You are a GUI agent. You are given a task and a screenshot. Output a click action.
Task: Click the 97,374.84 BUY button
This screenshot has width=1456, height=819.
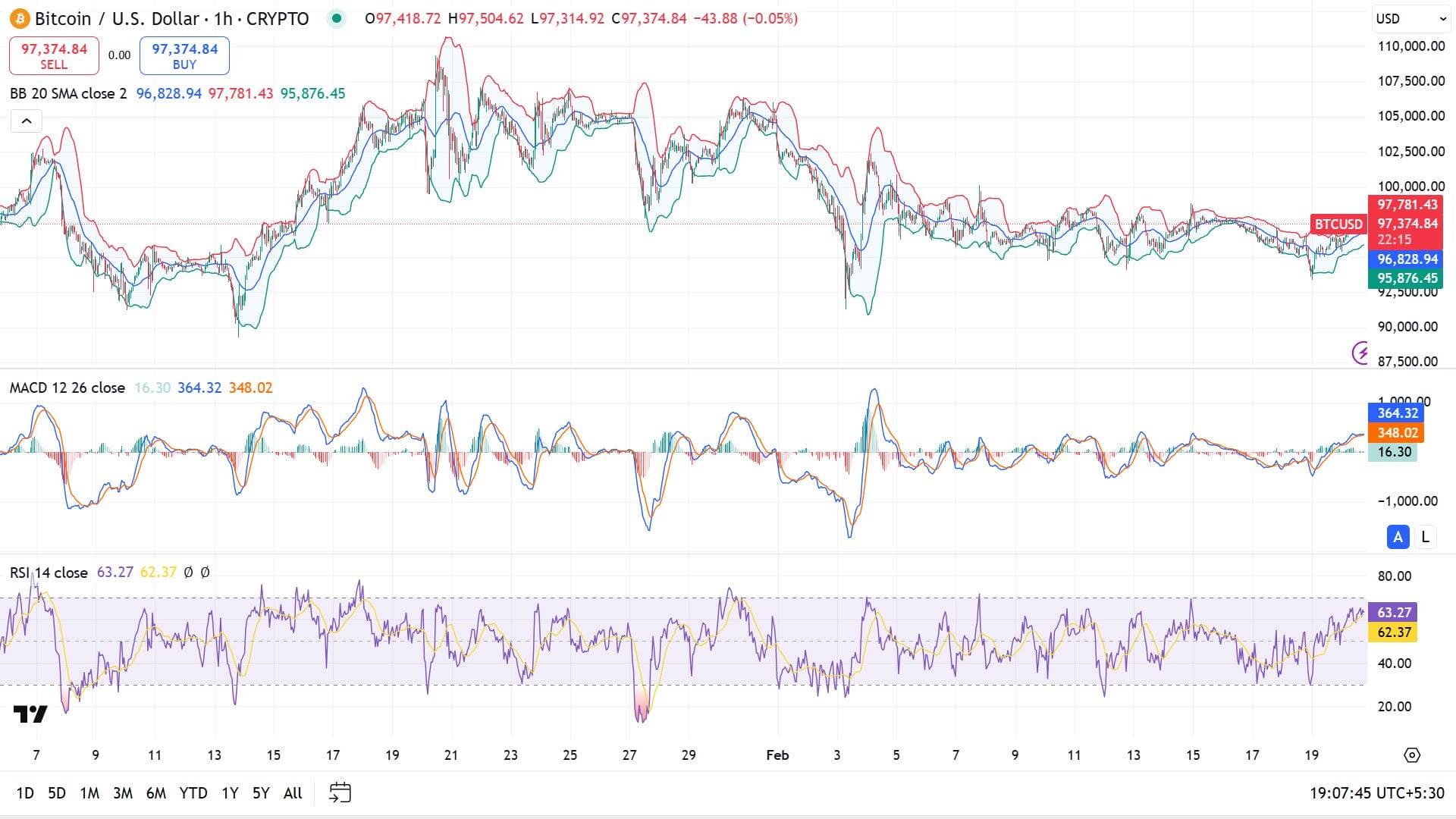coord(184,56)
